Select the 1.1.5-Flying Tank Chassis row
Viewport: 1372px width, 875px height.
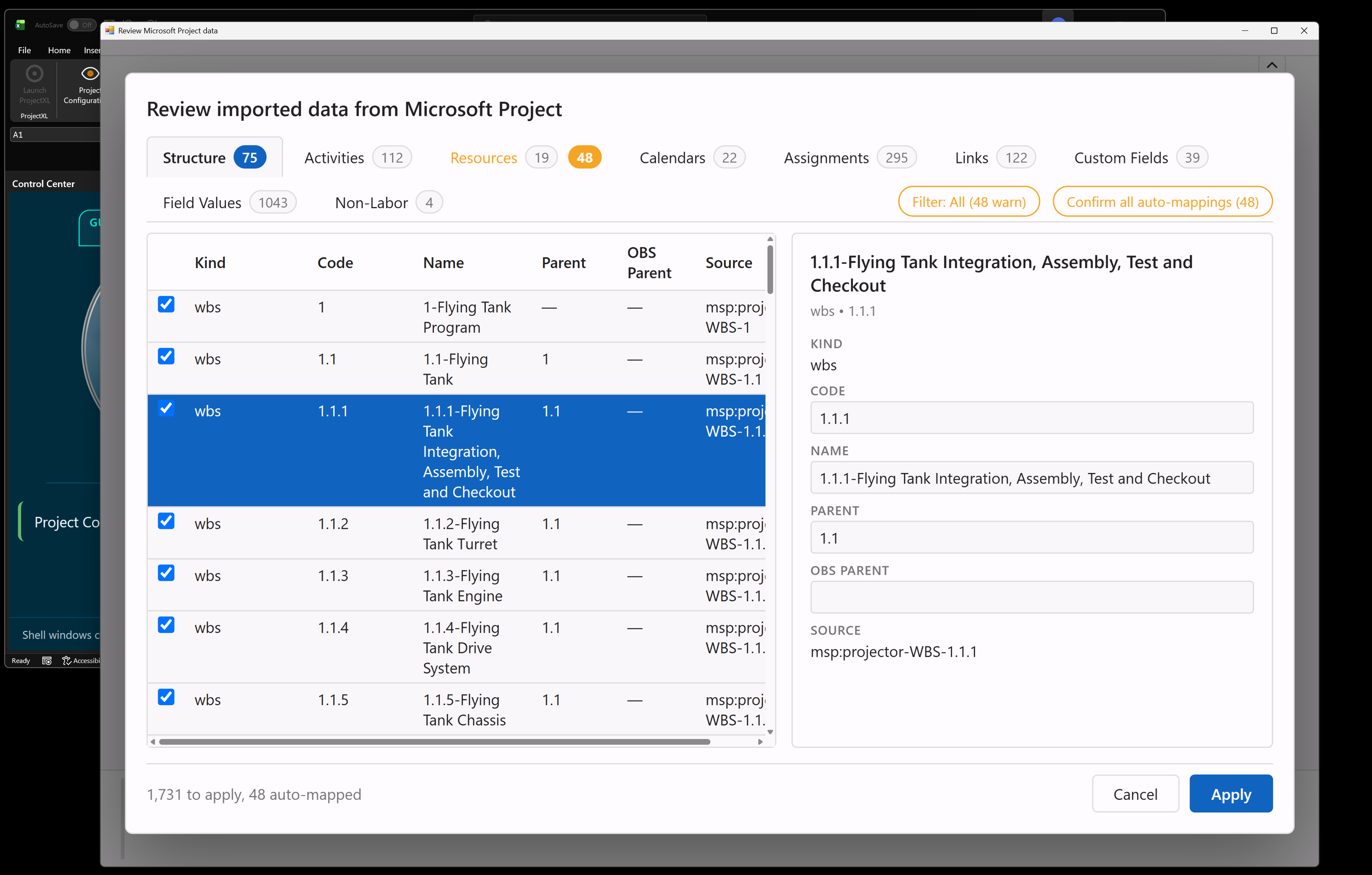click(456, 709)
